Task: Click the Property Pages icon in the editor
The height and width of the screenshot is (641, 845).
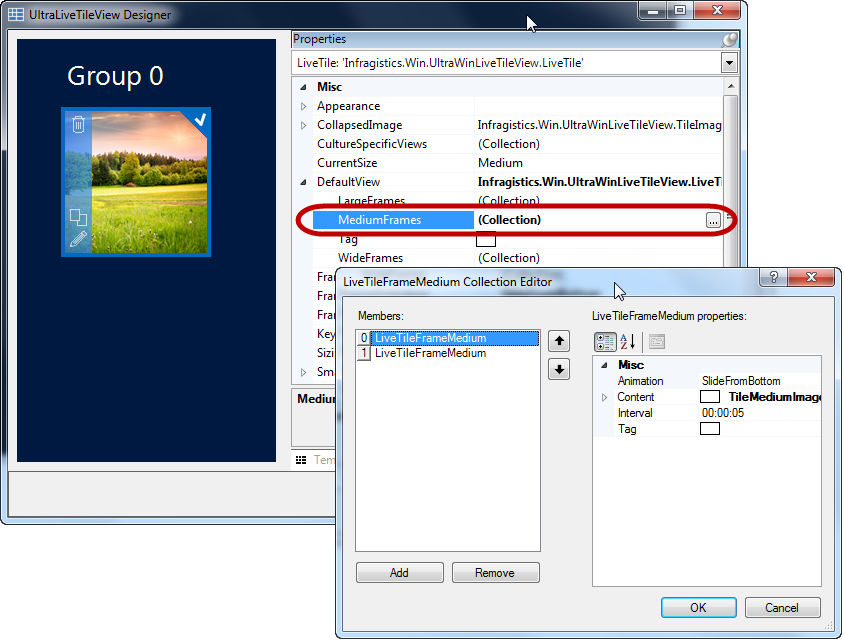Action: (x=656, y=341)
